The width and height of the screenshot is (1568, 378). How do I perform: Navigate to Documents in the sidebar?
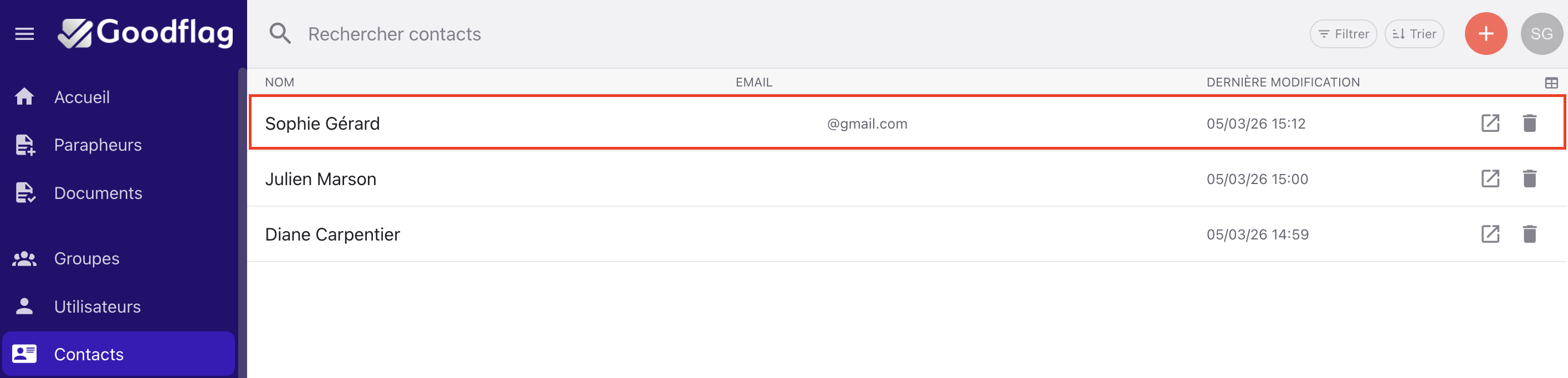coord(98,193)
